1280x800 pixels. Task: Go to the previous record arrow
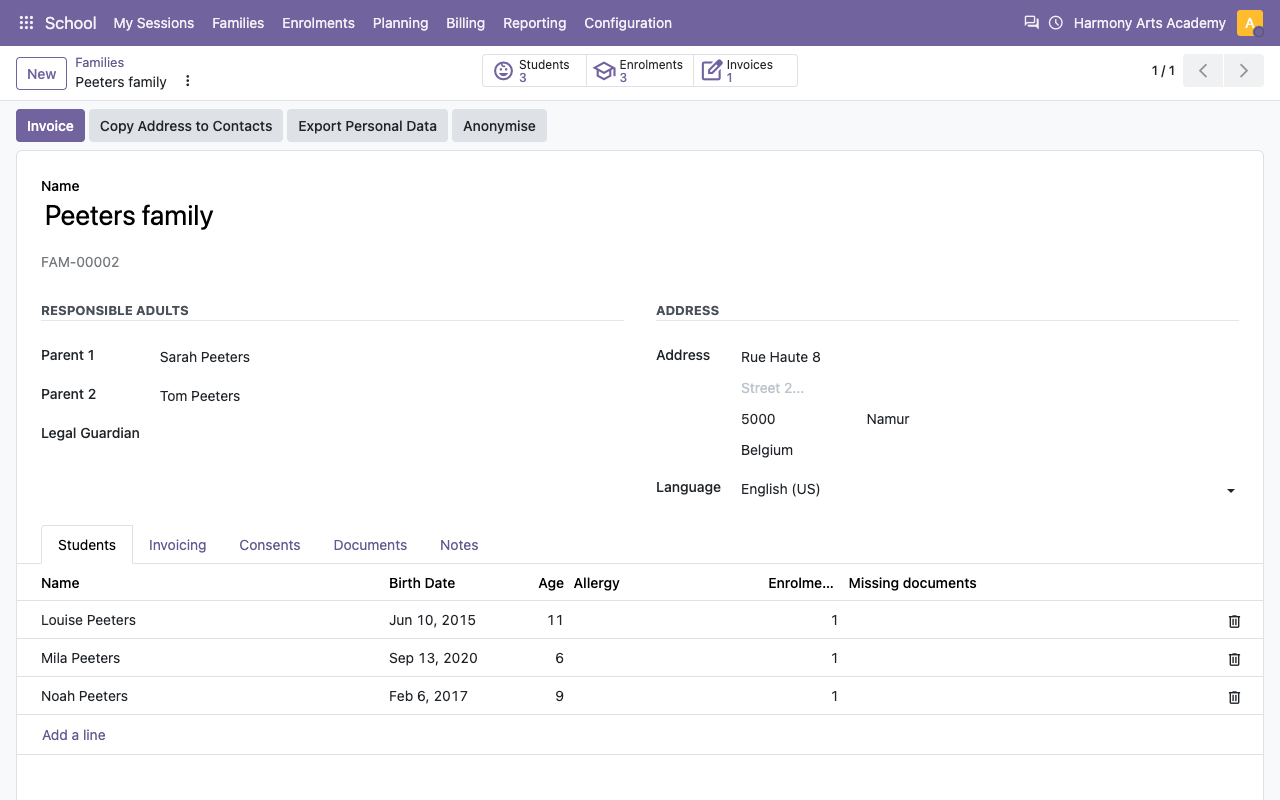[1203, 71]
